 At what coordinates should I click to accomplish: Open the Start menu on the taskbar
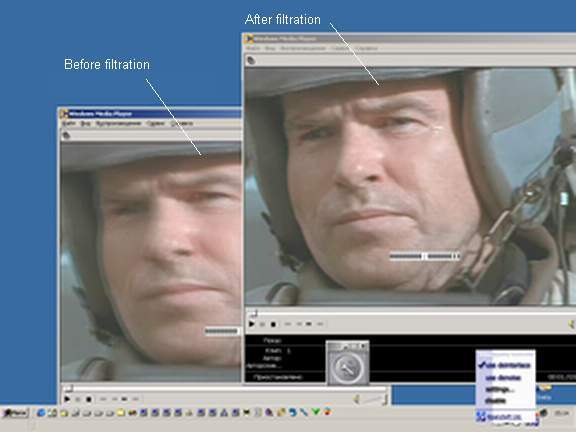pyautogui.click(x=15, y=413)
